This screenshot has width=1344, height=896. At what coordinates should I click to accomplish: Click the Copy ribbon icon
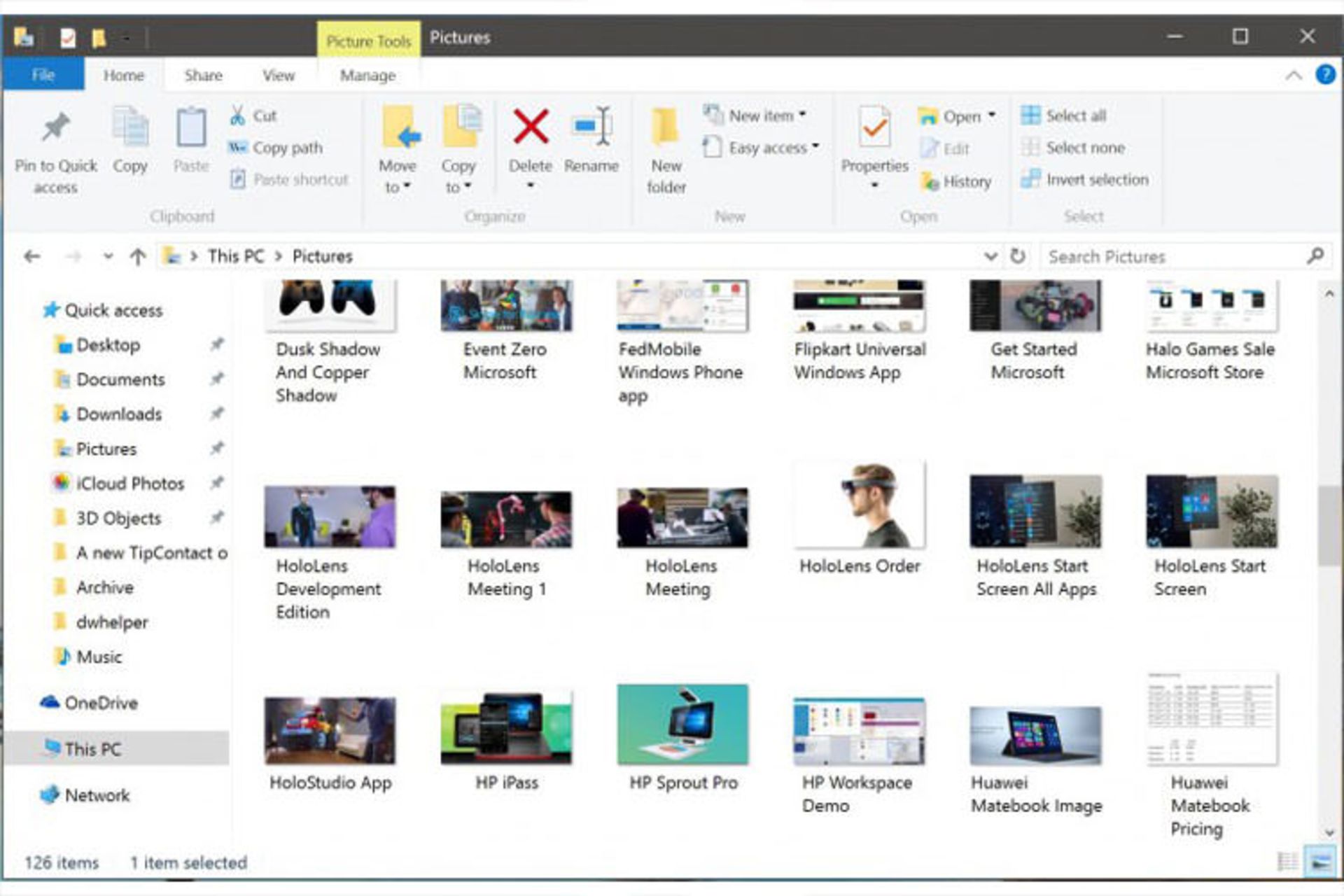point(130,126)
